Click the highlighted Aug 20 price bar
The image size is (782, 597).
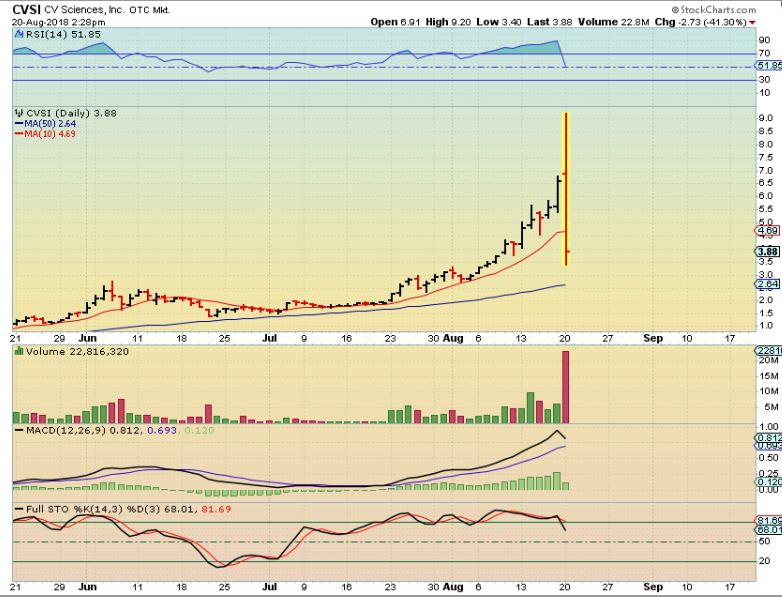coord(566,190)
